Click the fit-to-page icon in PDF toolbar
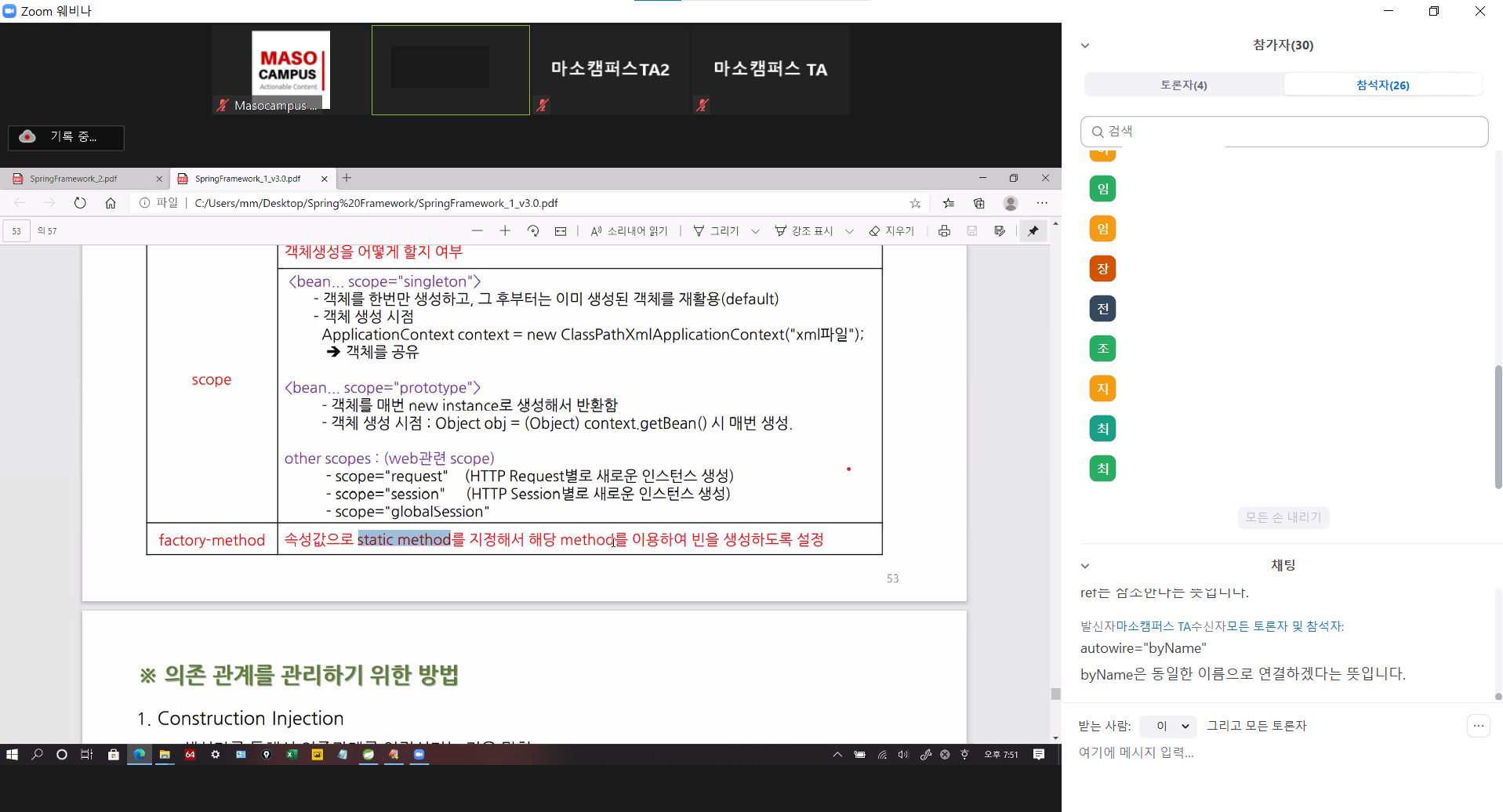 (x=561, y=231)
